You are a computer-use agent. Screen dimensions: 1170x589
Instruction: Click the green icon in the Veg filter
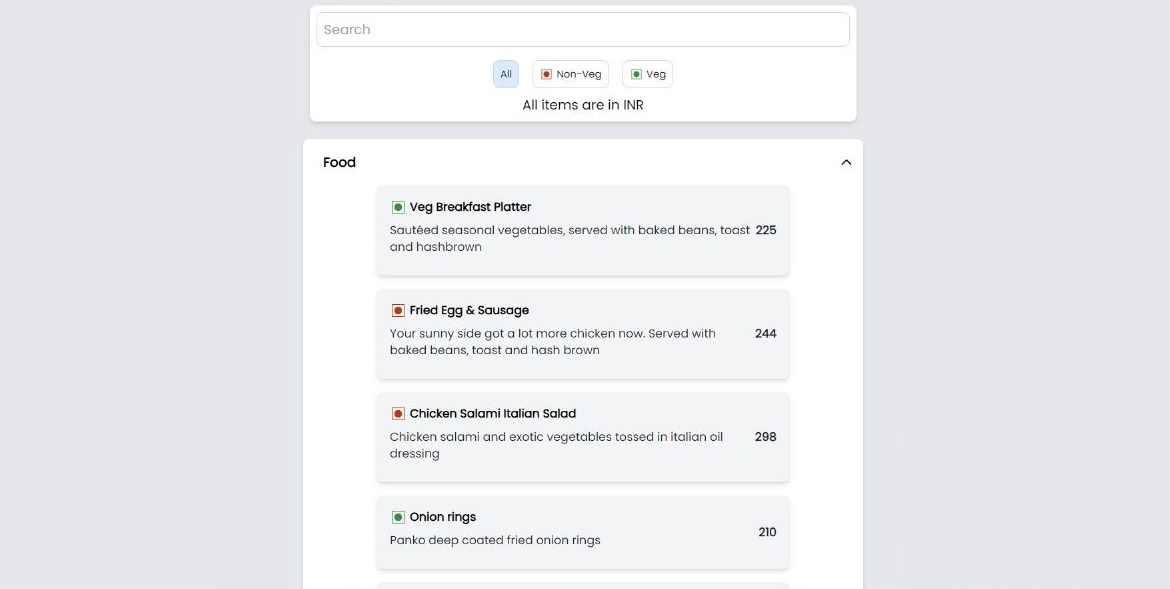636,74
